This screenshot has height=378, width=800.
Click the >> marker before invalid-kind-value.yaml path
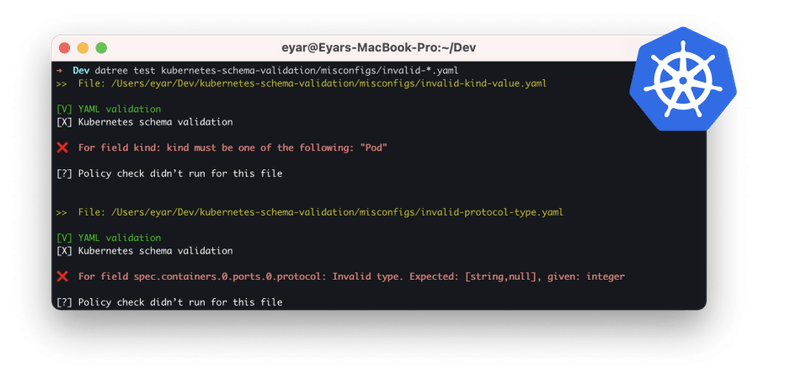61,84
